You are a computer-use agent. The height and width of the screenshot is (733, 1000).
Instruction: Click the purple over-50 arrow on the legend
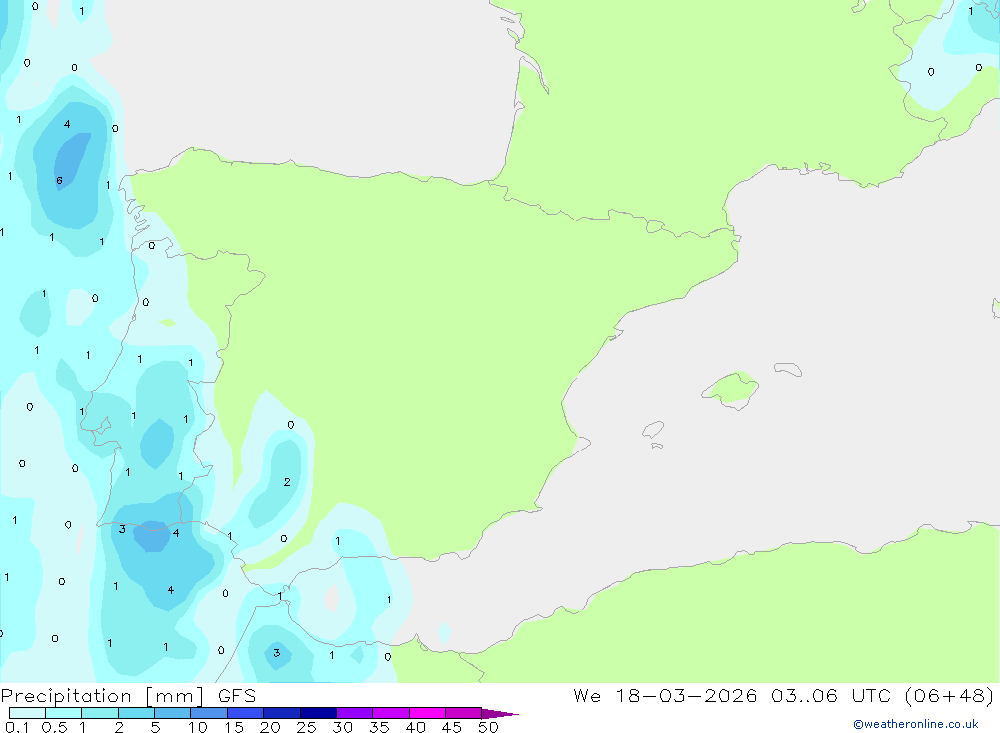pyautogui.click(x=499, y=714)
